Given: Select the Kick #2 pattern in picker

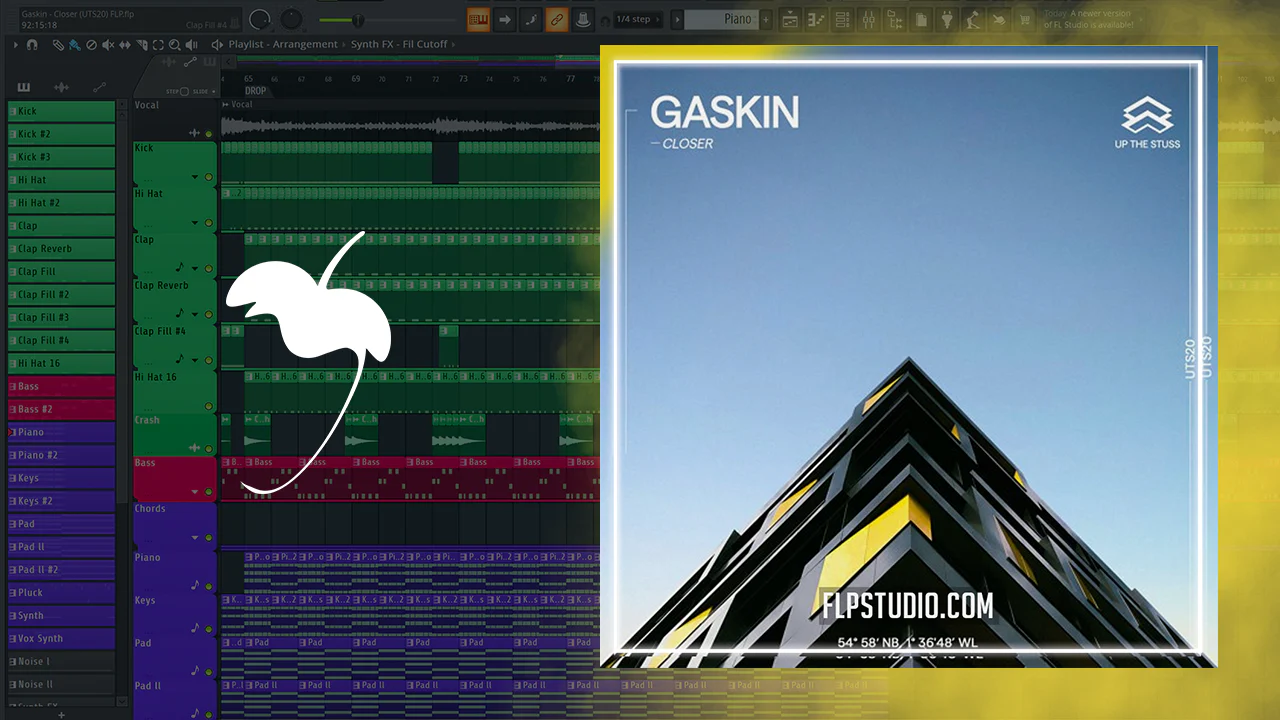Looking at the screenshot, I should point(62,134).
